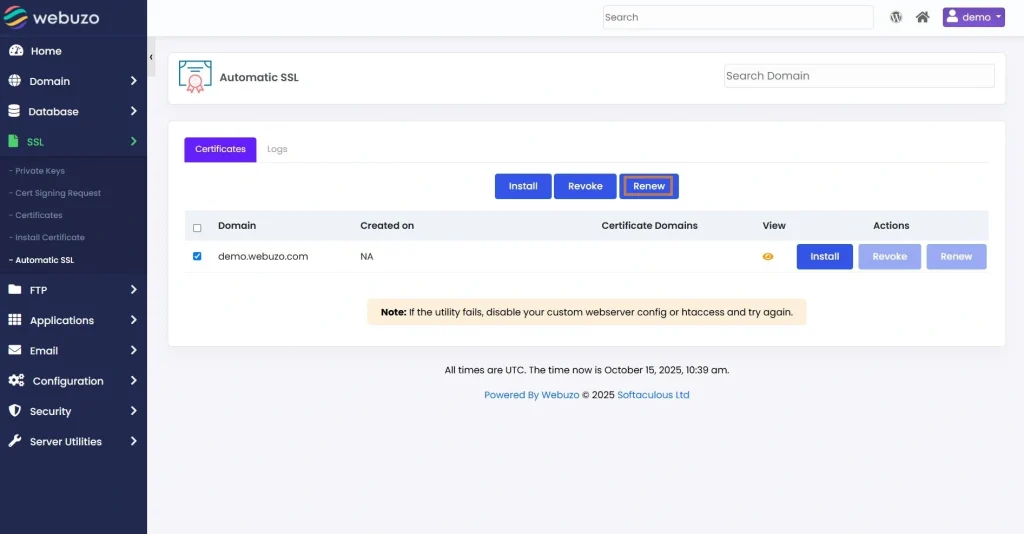Image resolution: width=1024 pixels, height=534 pixels.
Task: Open the Softaculous Ltd link
Action: 653,395
